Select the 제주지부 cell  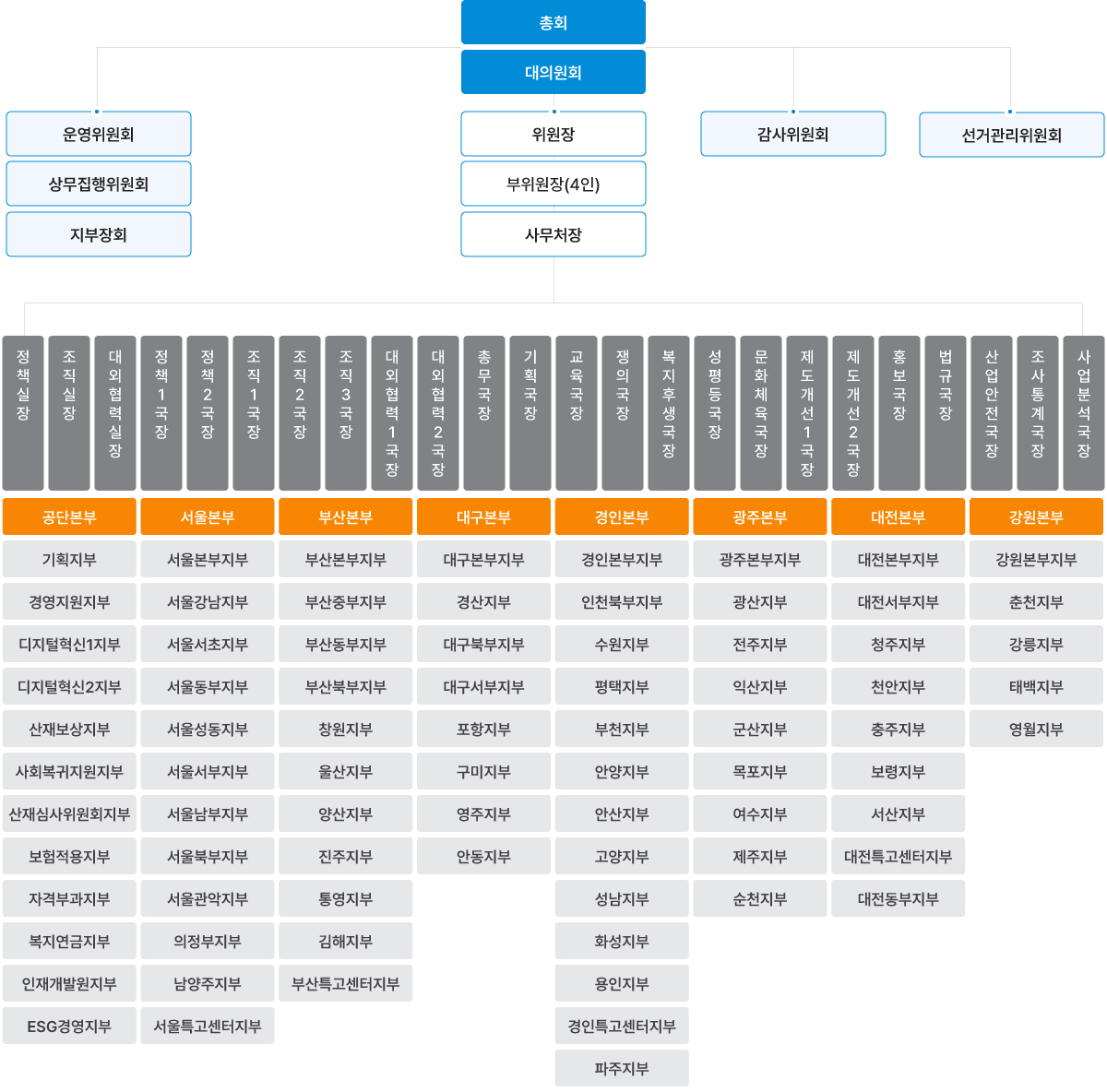click(x=760, y=857)
